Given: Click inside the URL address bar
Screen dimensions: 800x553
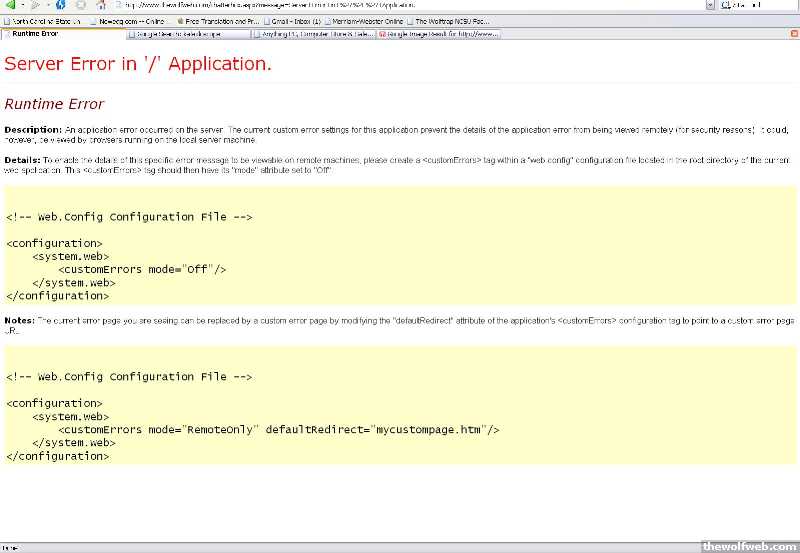Looking at the screenshot, I should 400,5.
